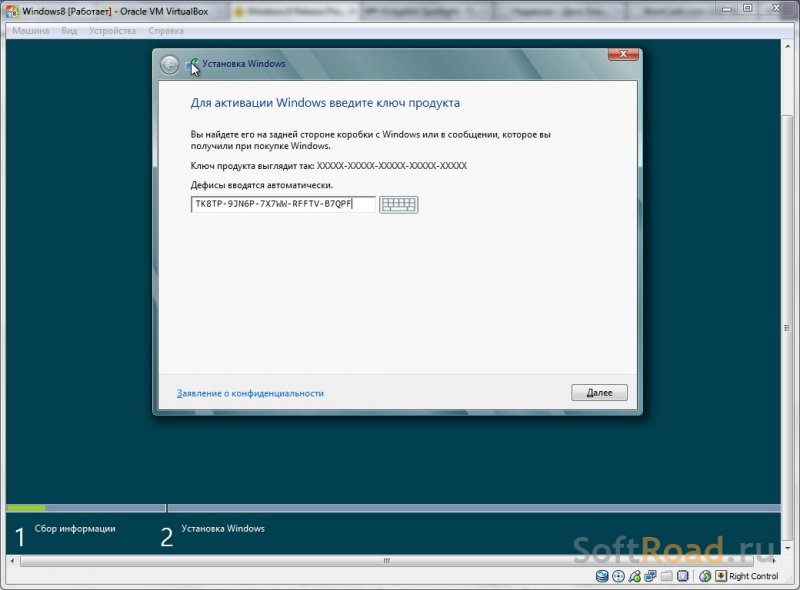The height and width of the screenshot is (590, 800).
Task: Click the hard disk activity status icon
Action: [x=602, y=576]
